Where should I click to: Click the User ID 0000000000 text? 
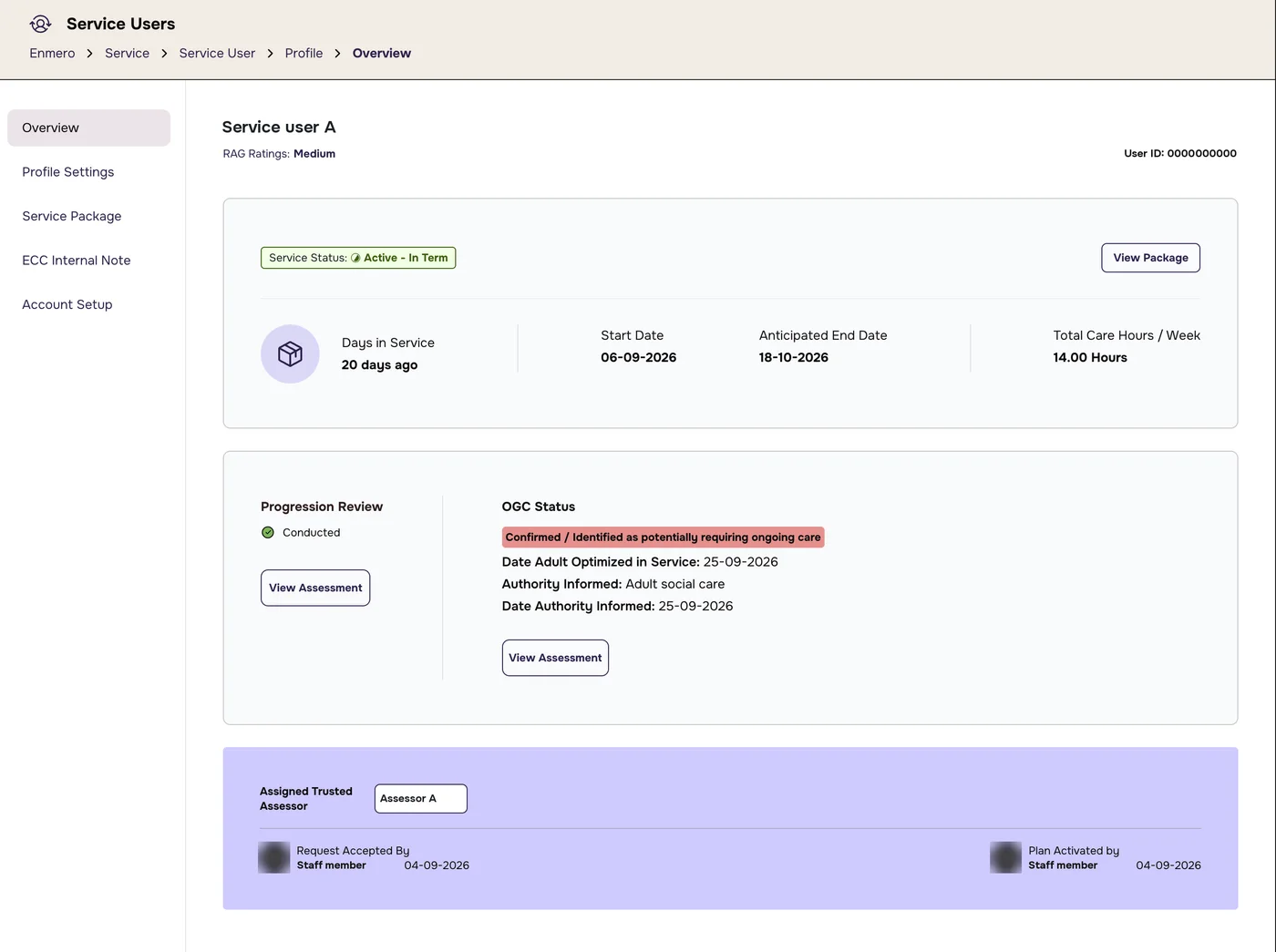click(x=1180, y=153)
